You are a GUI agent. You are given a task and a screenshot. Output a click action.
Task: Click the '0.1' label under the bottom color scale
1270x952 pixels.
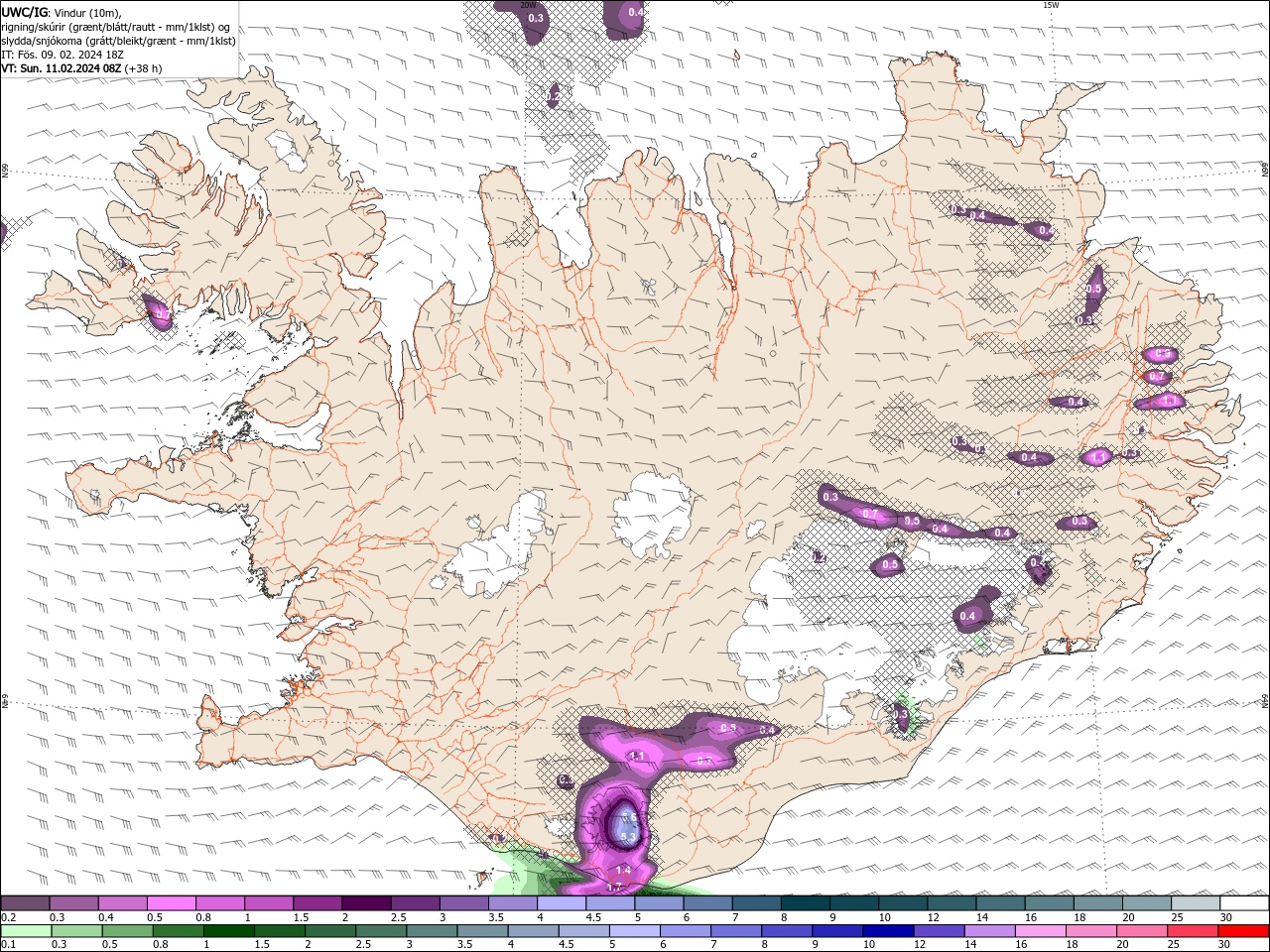tap(8, 944)
